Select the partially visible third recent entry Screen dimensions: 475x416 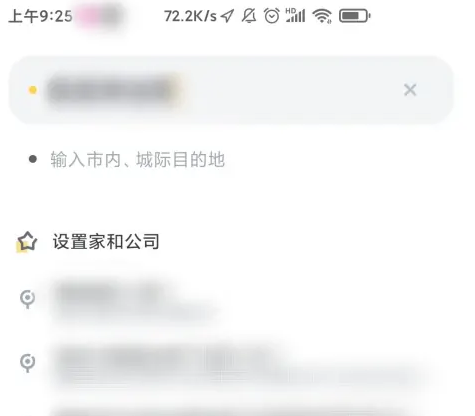[x=233, y=411]
